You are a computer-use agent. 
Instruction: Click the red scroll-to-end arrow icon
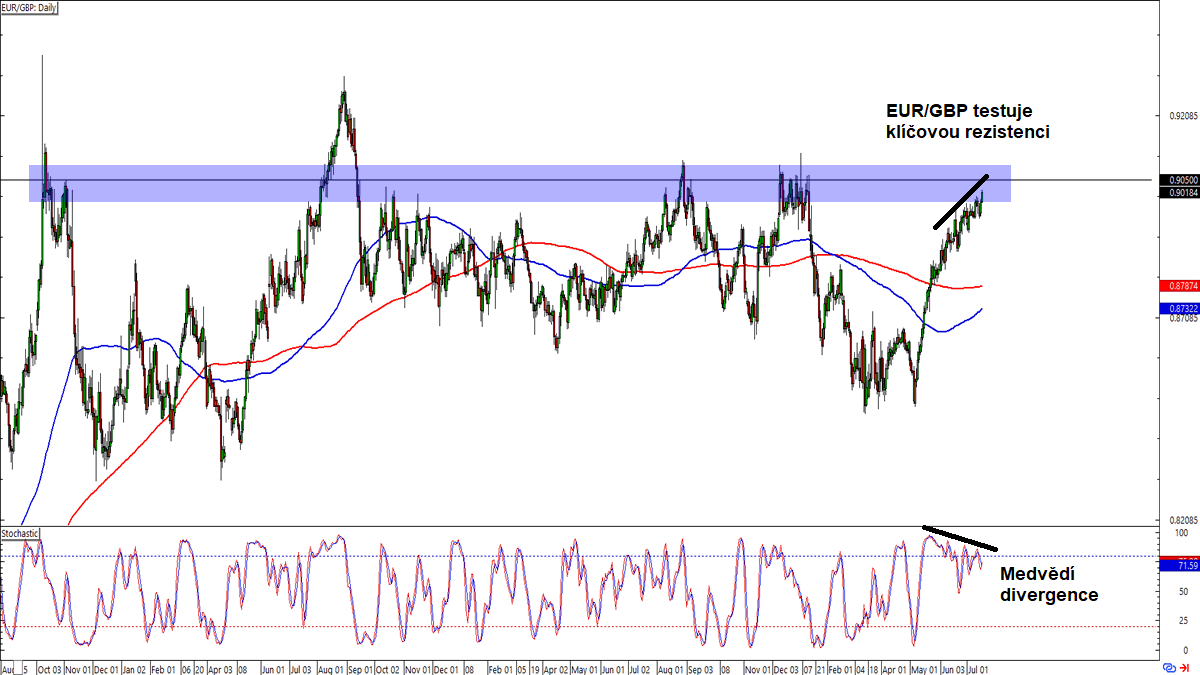click(1184, 668)
